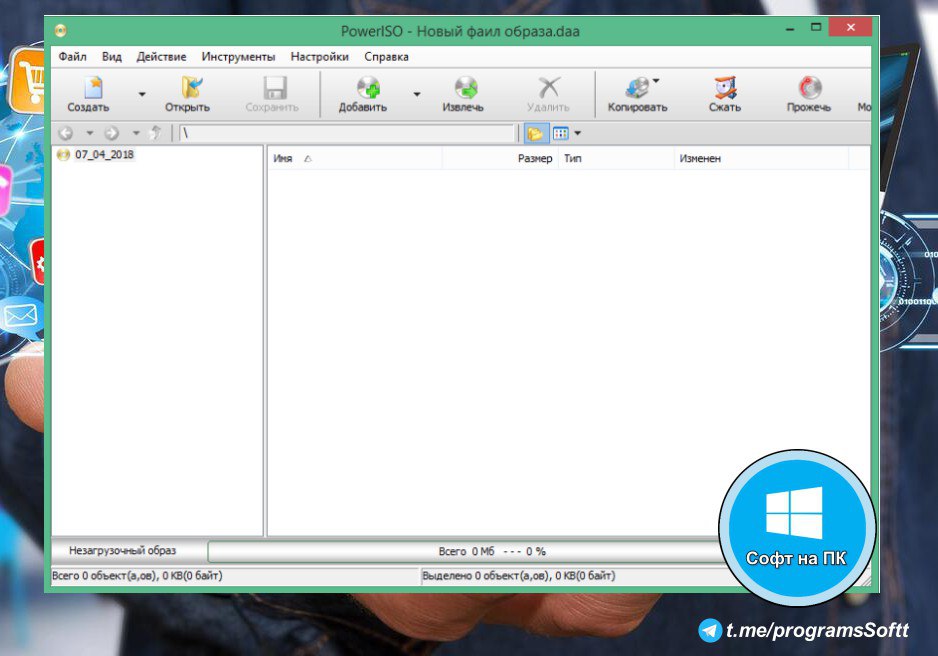Open the view mode dropdown arrow
Viewport: 938px width, 656px height.
tap(577, 133)
